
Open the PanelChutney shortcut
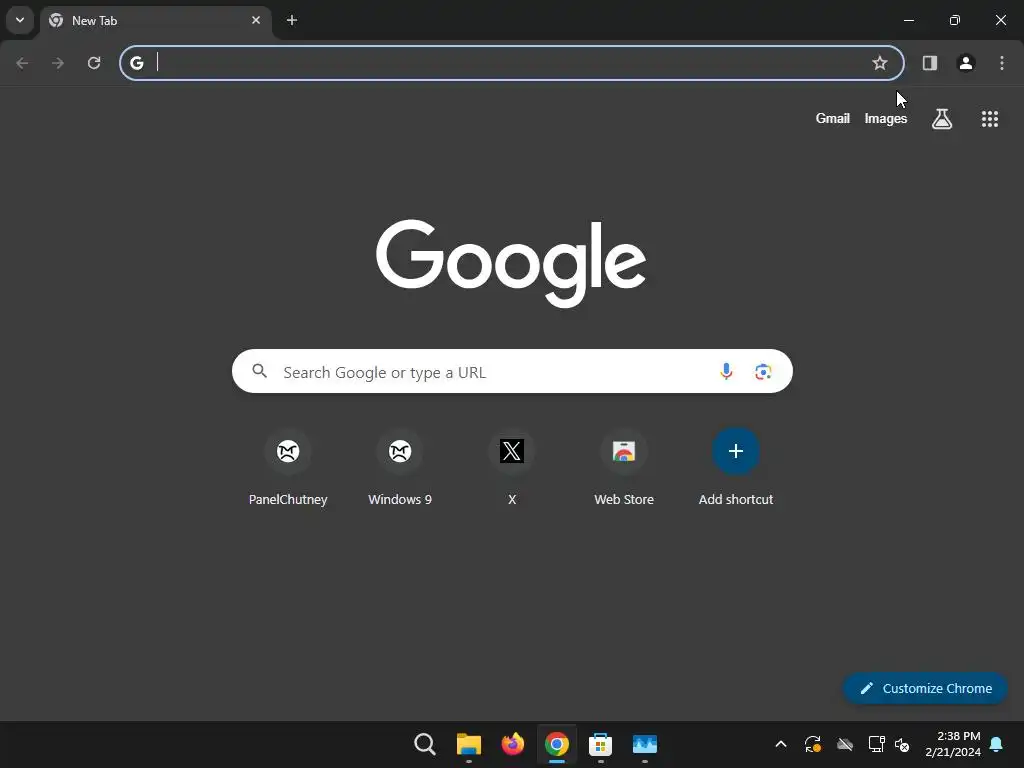point(288,468)
